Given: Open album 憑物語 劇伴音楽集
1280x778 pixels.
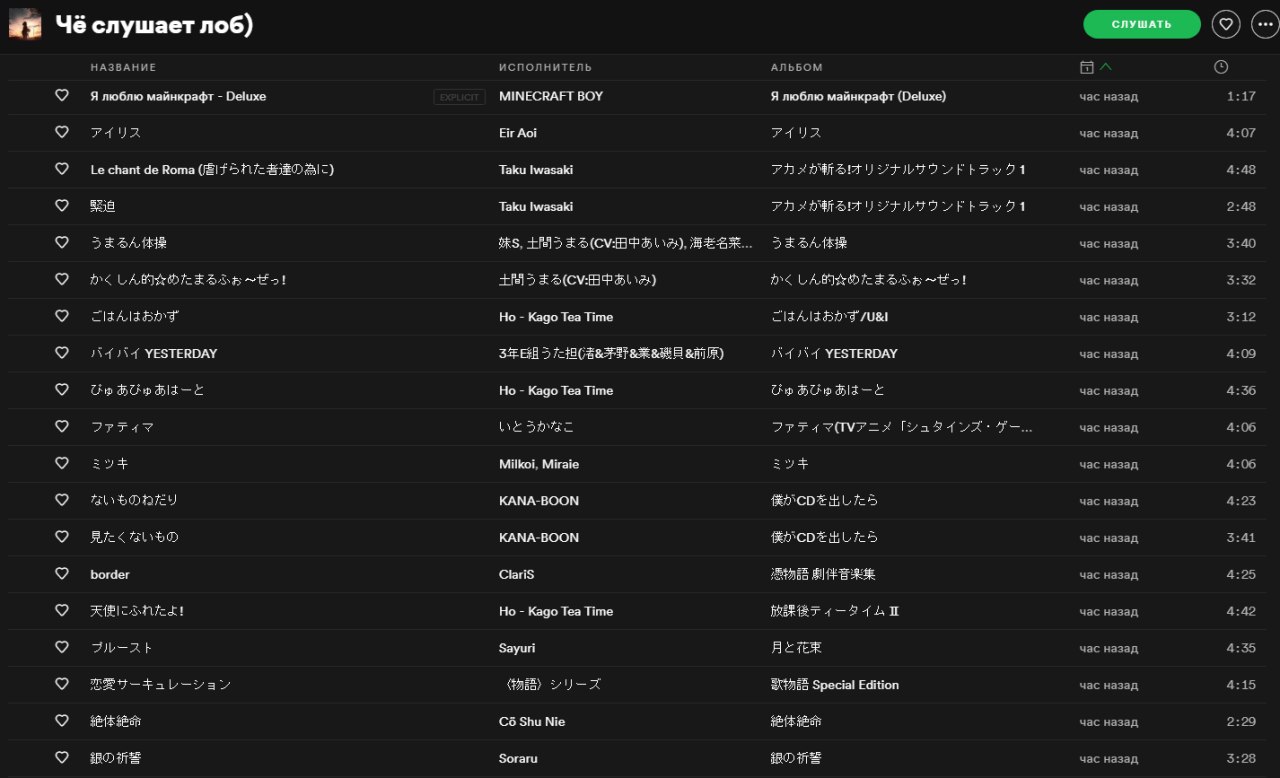Looking at the screenshot, I should pos(823,574).
